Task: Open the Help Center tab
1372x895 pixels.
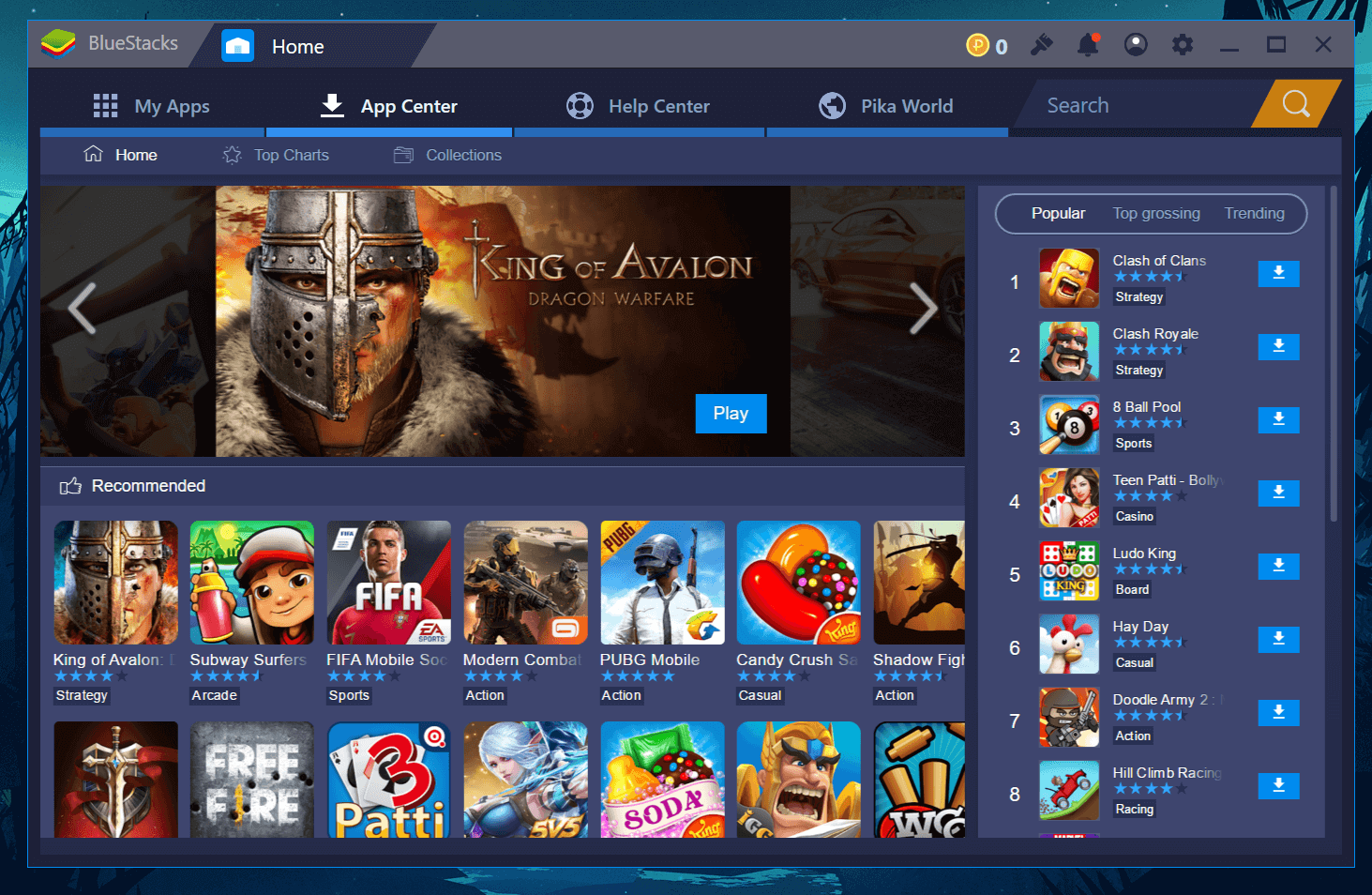Action: [639, 106]
